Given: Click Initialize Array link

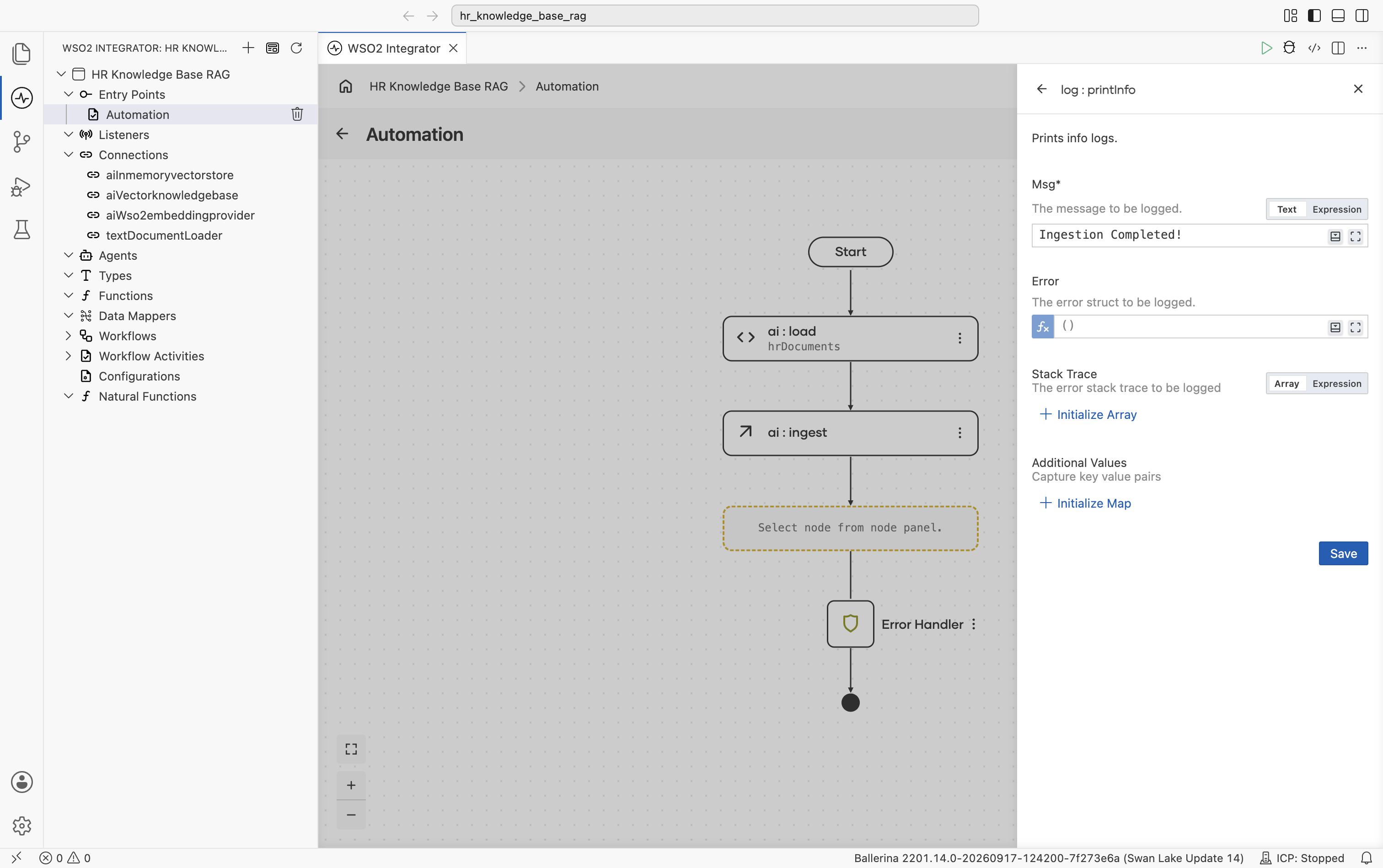Looking at the screenshot, I should [x=1088, y=414].
